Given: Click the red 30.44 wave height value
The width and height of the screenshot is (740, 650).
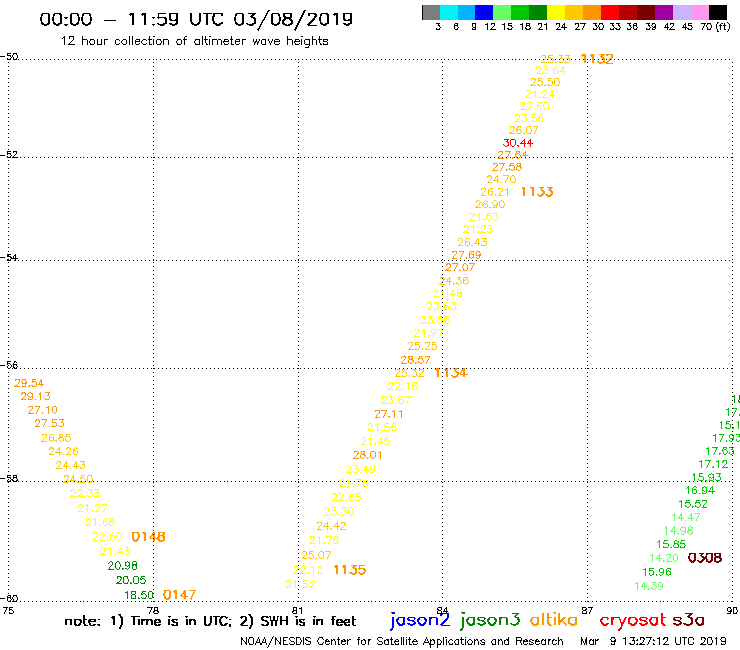Looking at the screenshot, I should click(x=518, y=143).
